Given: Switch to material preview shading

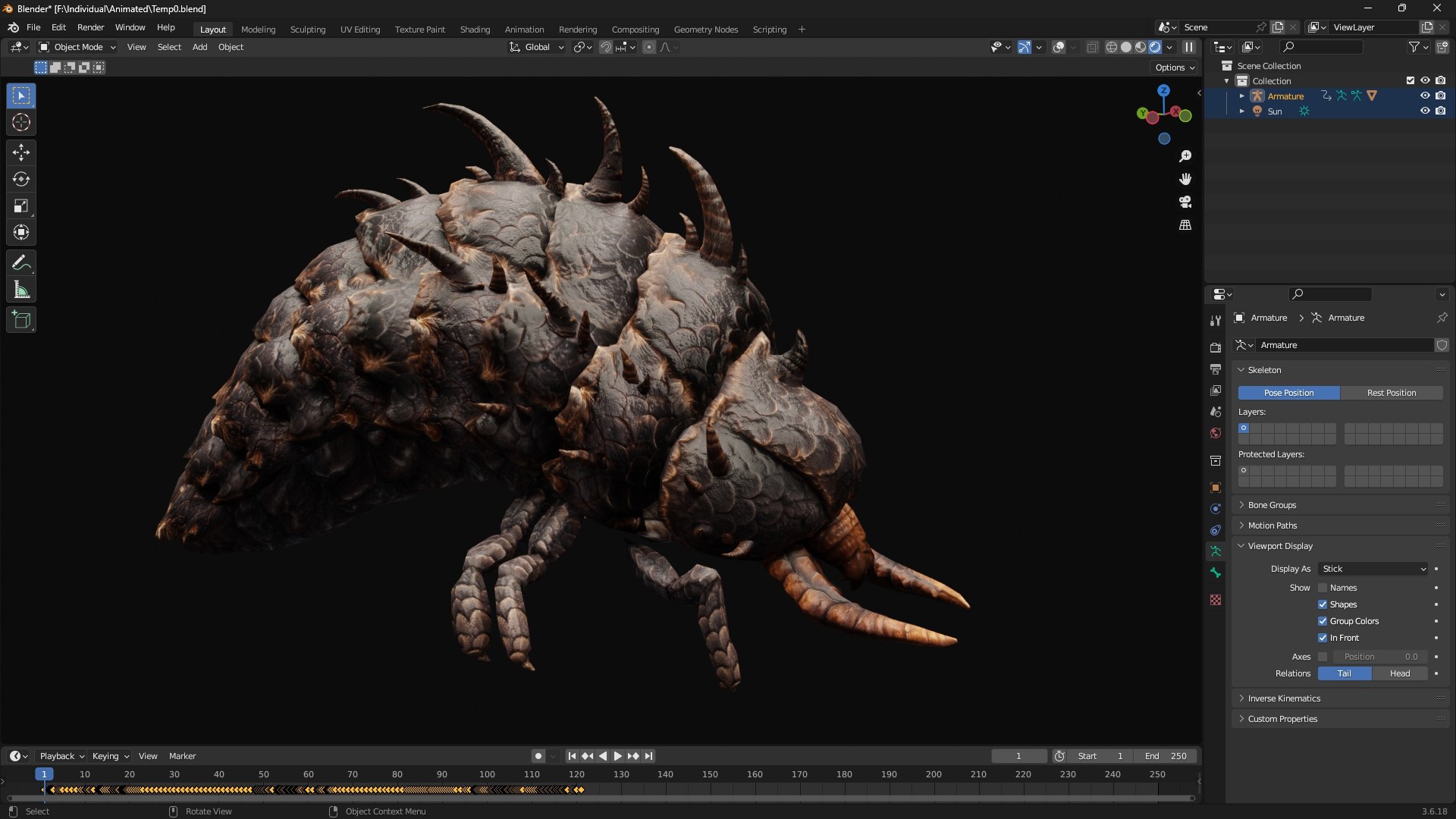Looking at the screenshot, I should (x=1141, y=47).
